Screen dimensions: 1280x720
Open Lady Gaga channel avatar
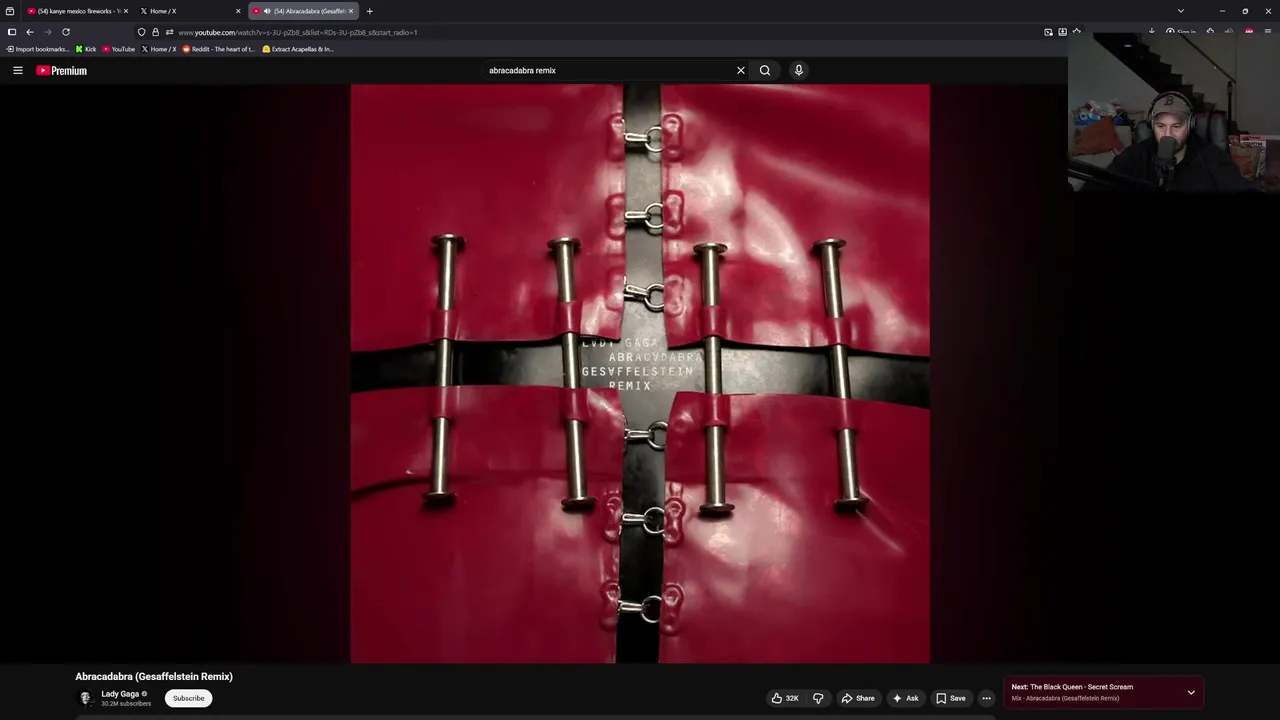[x=86, y=698]
